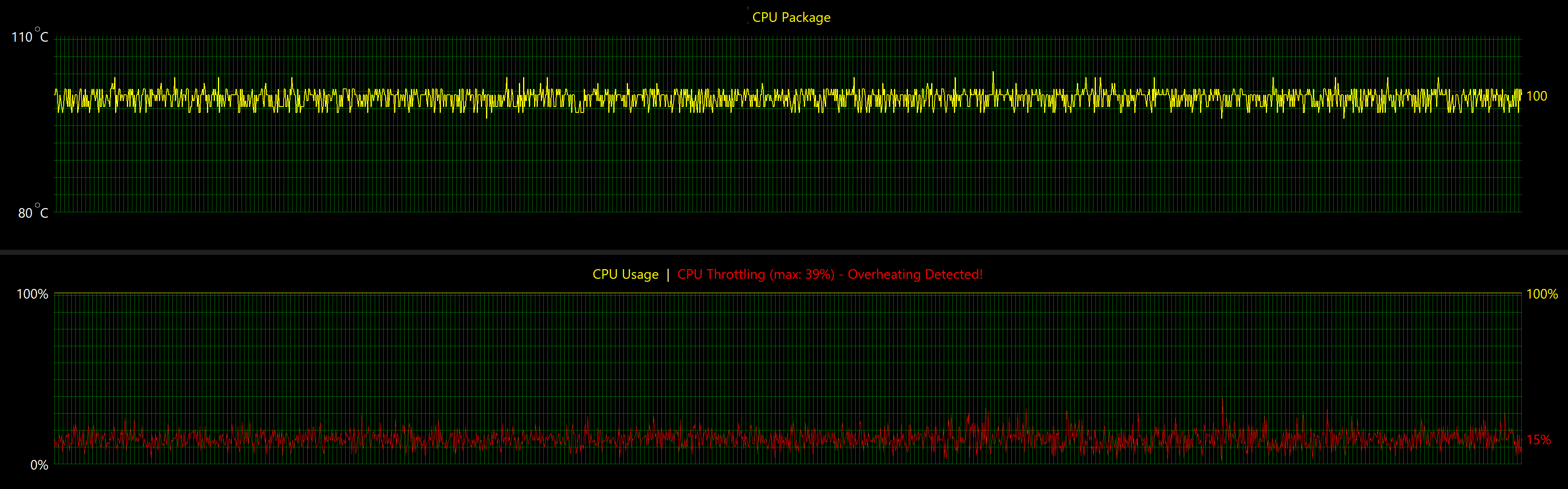Click the "max: 39%" text in throttling label

pos(803,274)
